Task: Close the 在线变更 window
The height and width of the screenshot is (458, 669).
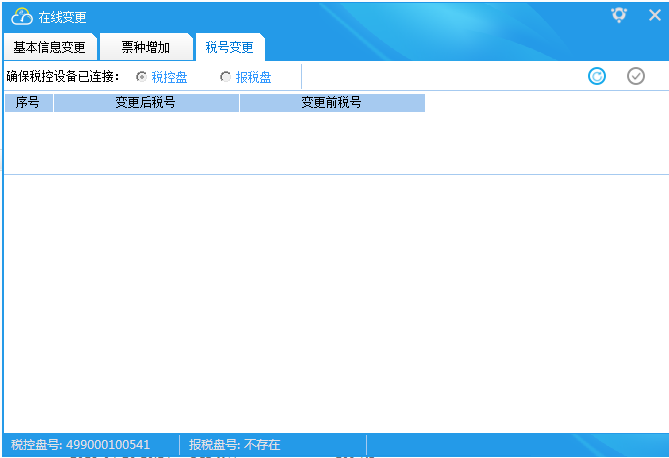Action: [x=654, y=15]
